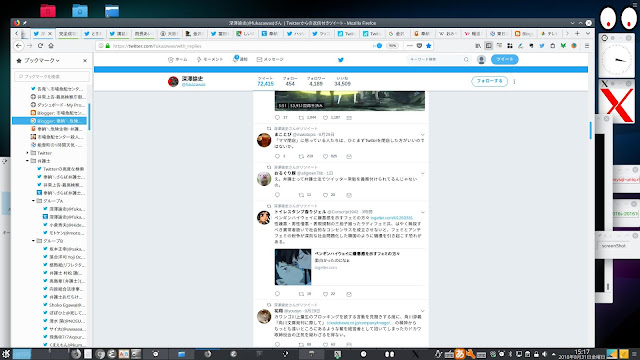Collapse the グループA bookmark folder
Image resolution: width=640 pixels, height=360 pixels.
click(x=33, y=201)
